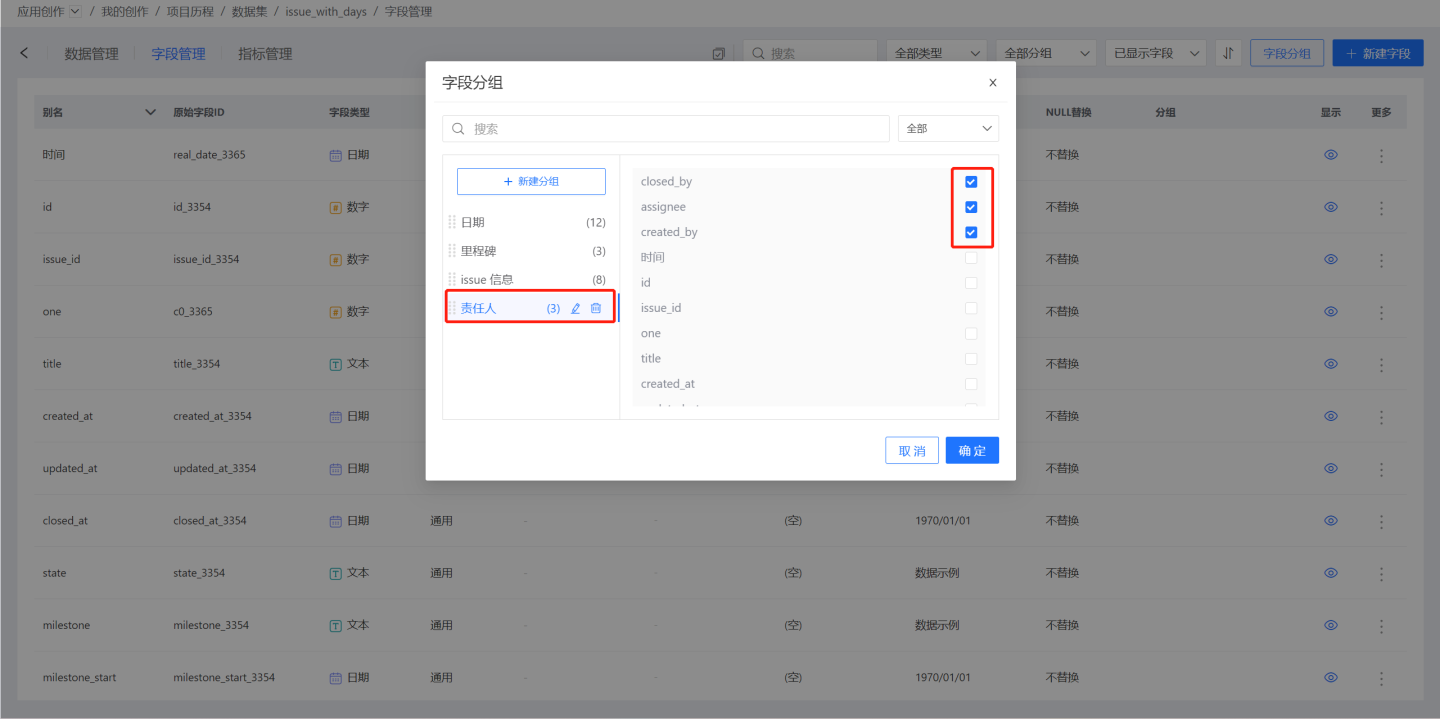1440x720 pixels.
Task: Uncheck the closed_by field checkbox
Action: coord(971,182)
